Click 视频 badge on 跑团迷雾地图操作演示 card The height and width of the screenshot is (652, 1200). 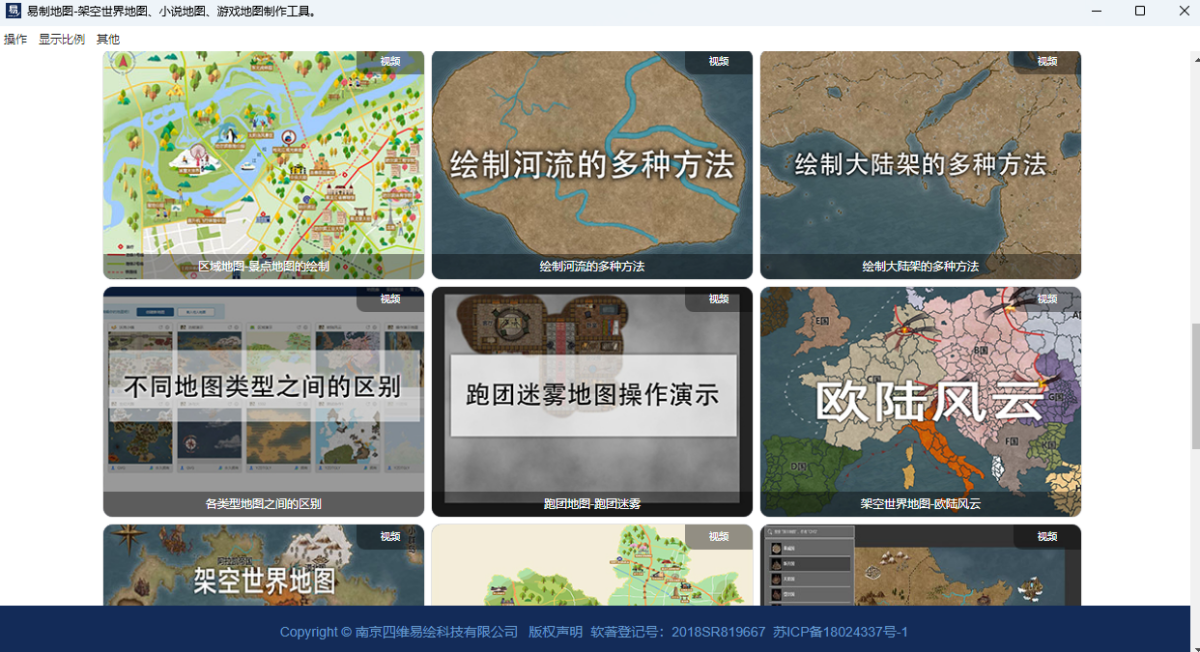click(718, 299)
